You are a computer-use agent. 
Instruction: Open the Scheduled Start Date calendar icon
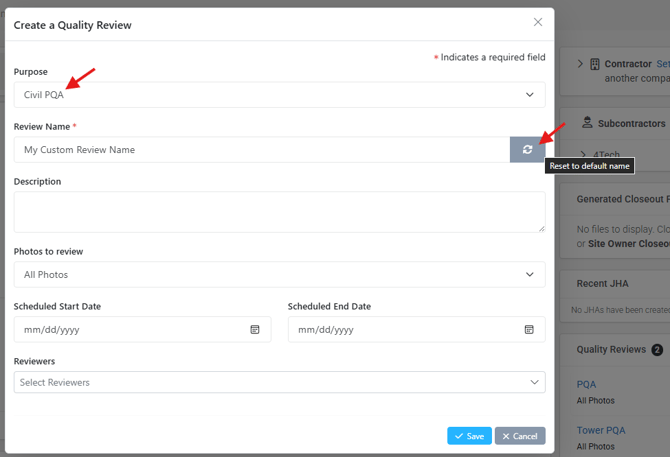[255, 329]
